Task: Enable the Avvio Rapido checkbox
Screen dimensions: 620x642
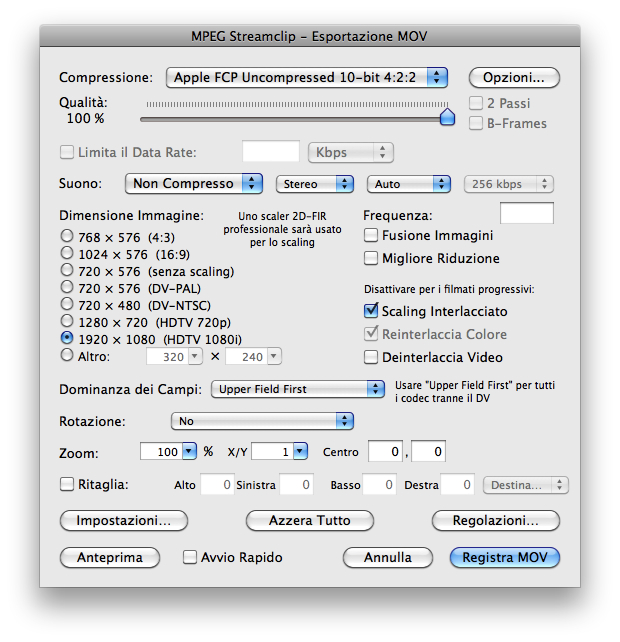Action: pos(190,557)
